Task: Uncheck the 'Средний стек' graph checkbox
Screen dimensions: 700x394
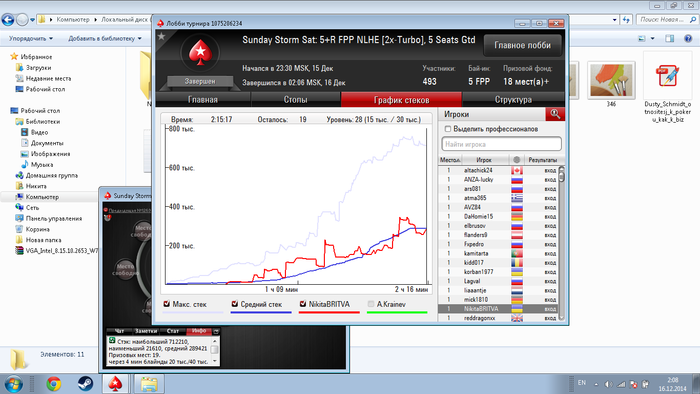Action: coord(234,304)
